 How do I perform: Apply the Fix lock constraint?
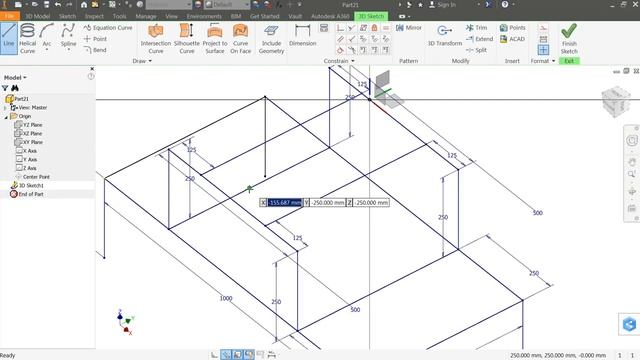(x=374, y=28)
